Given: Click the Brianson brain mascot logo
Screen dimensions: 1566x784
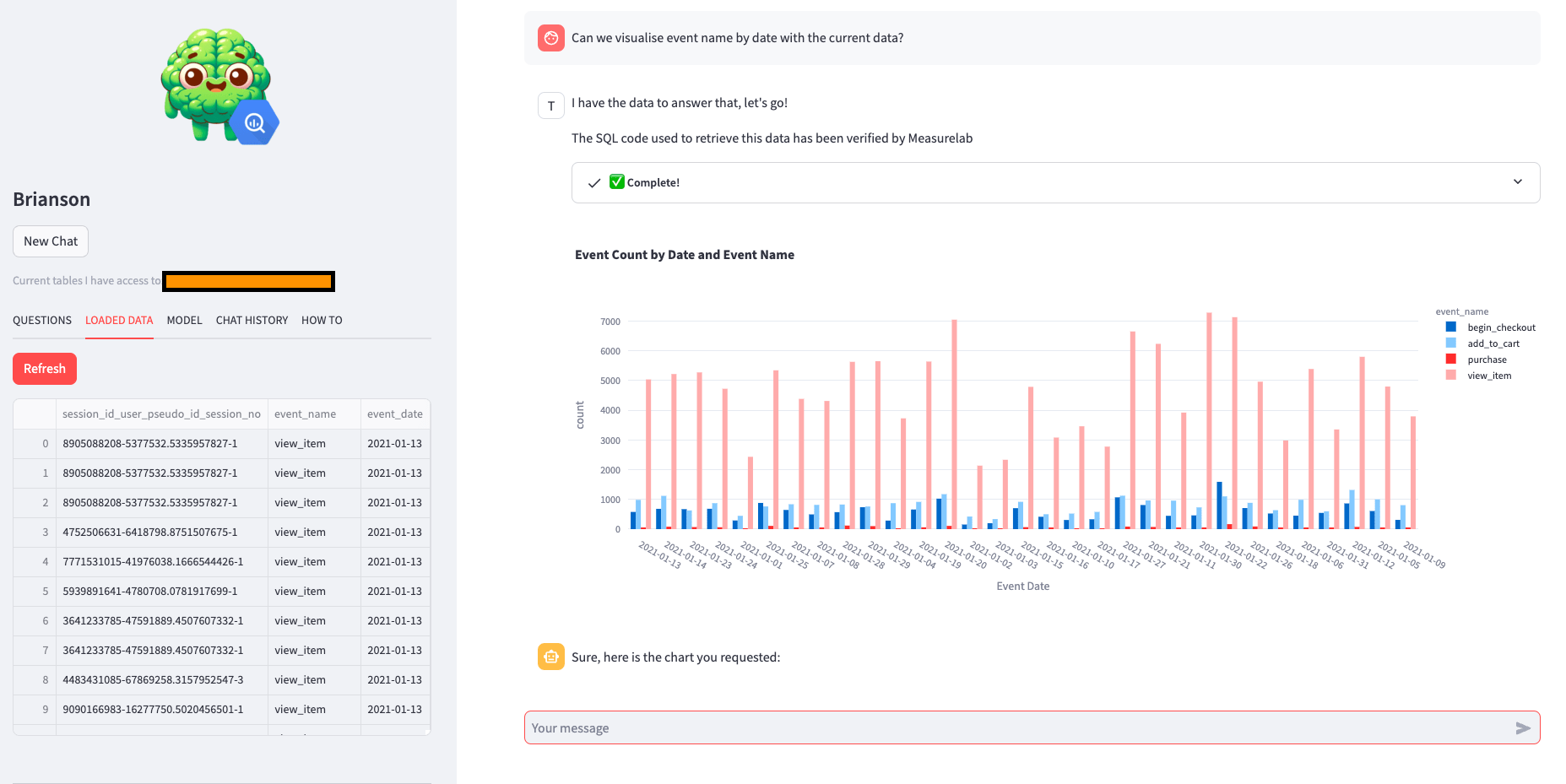Looking at the screenshot, I should (x=220, y=86).
